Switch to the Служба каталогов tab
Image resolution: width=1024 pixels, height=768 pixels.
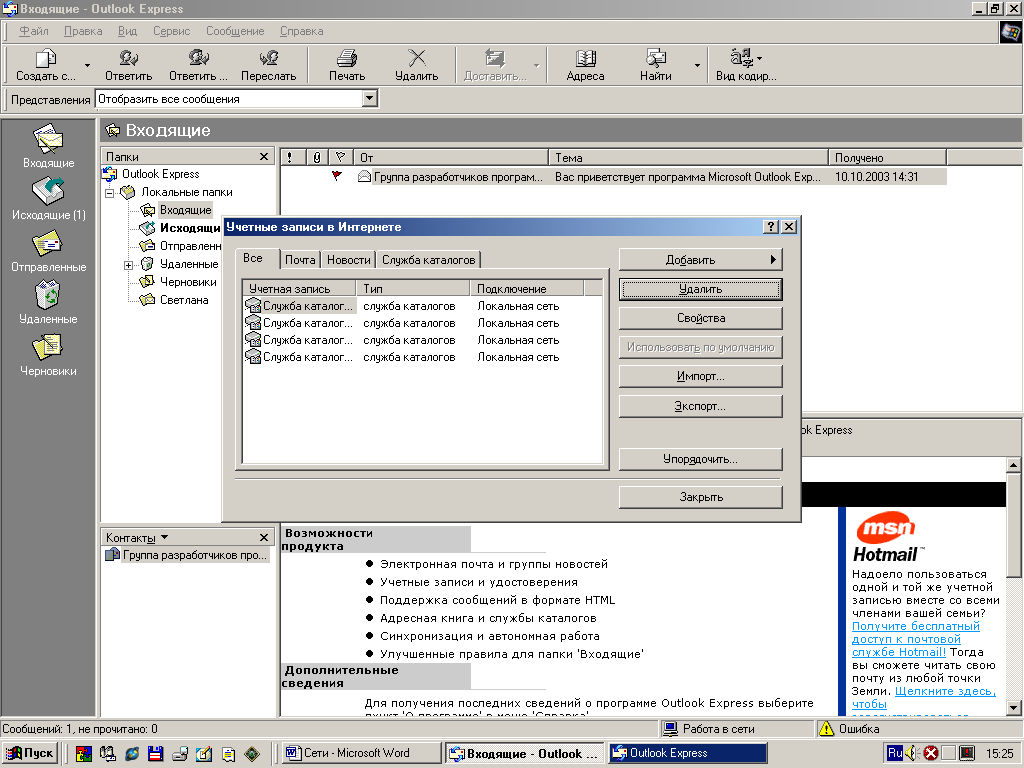pos(428,260)
